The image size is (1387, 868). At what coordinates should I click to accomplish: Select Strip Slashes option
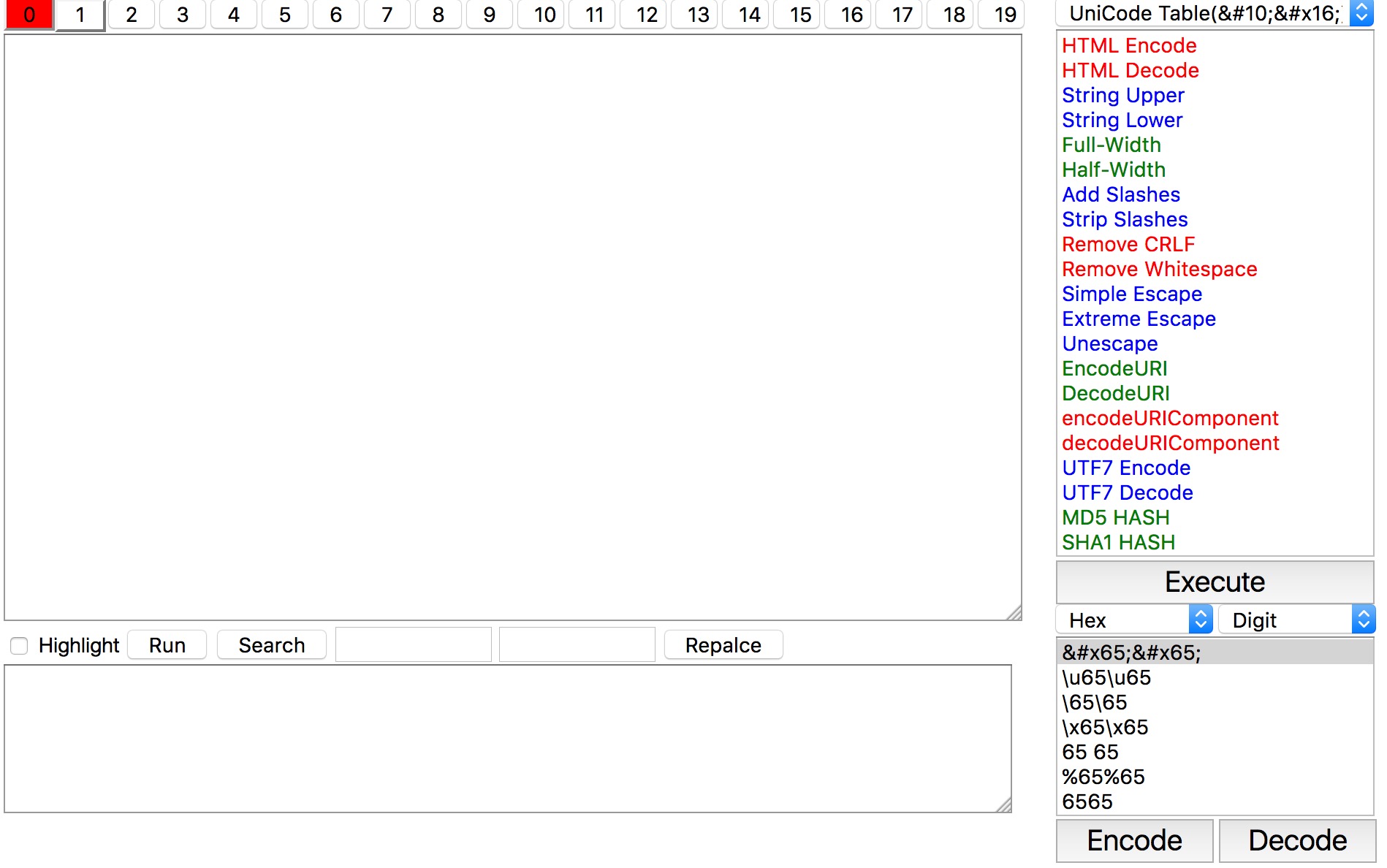click(x=1215, y=219)
